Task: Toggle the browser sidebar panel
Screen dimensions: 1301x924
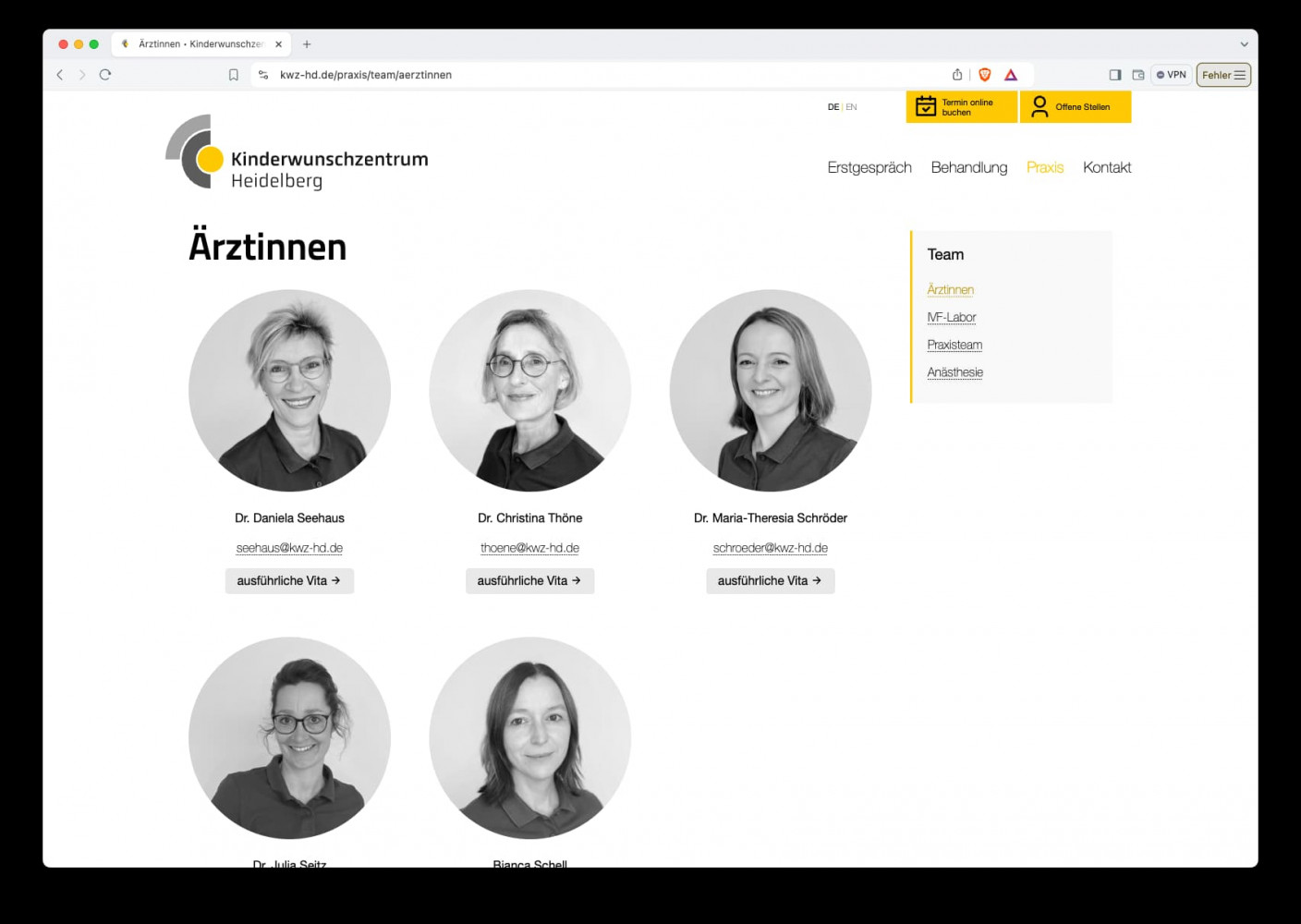Action: click(x=1115, y=75)
